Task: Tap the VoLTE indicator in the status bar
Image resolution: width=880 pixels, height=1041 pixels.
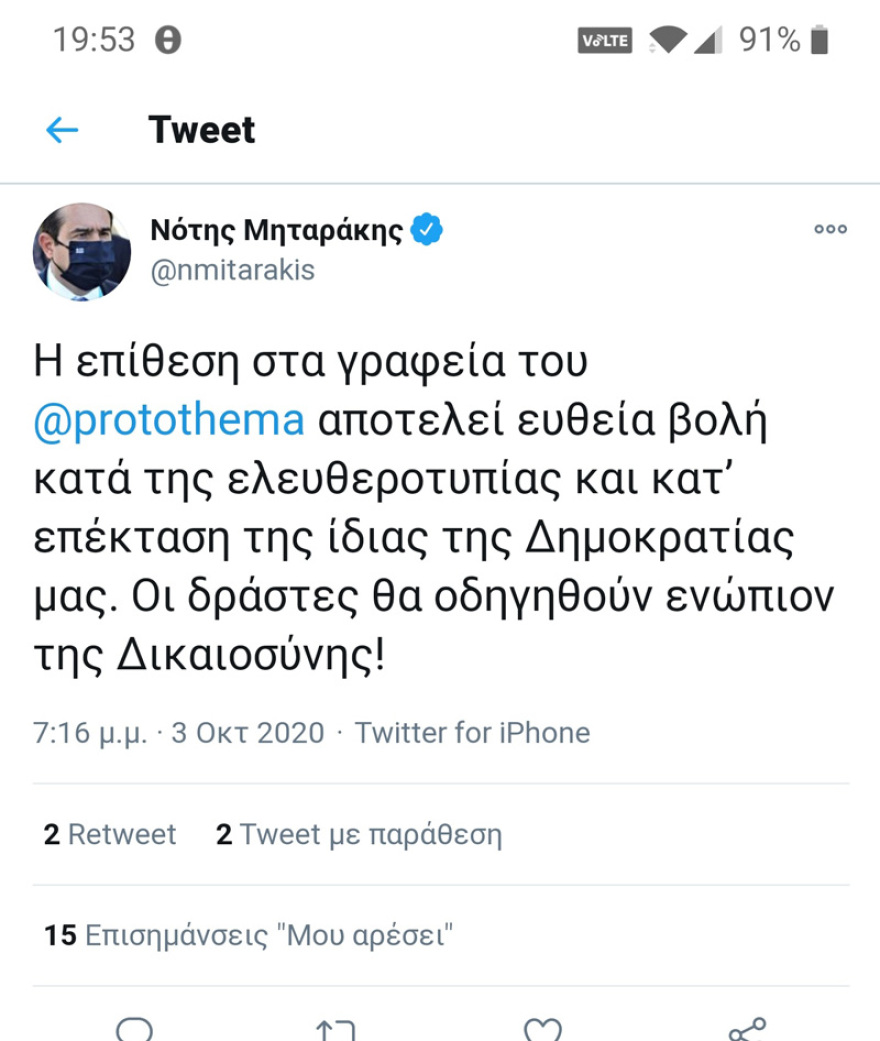Action: pos(603,40)
